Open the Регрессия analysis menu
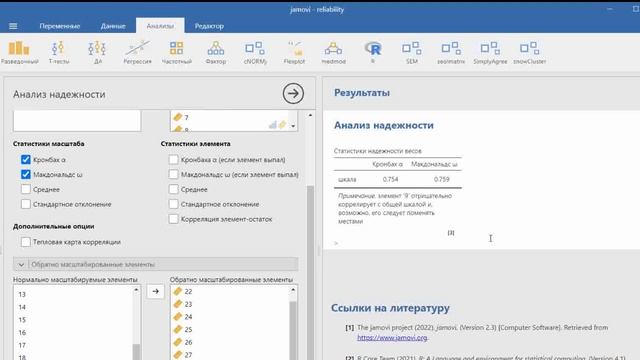The height and width of the screenshot is (360, 640). pos(138,53)
